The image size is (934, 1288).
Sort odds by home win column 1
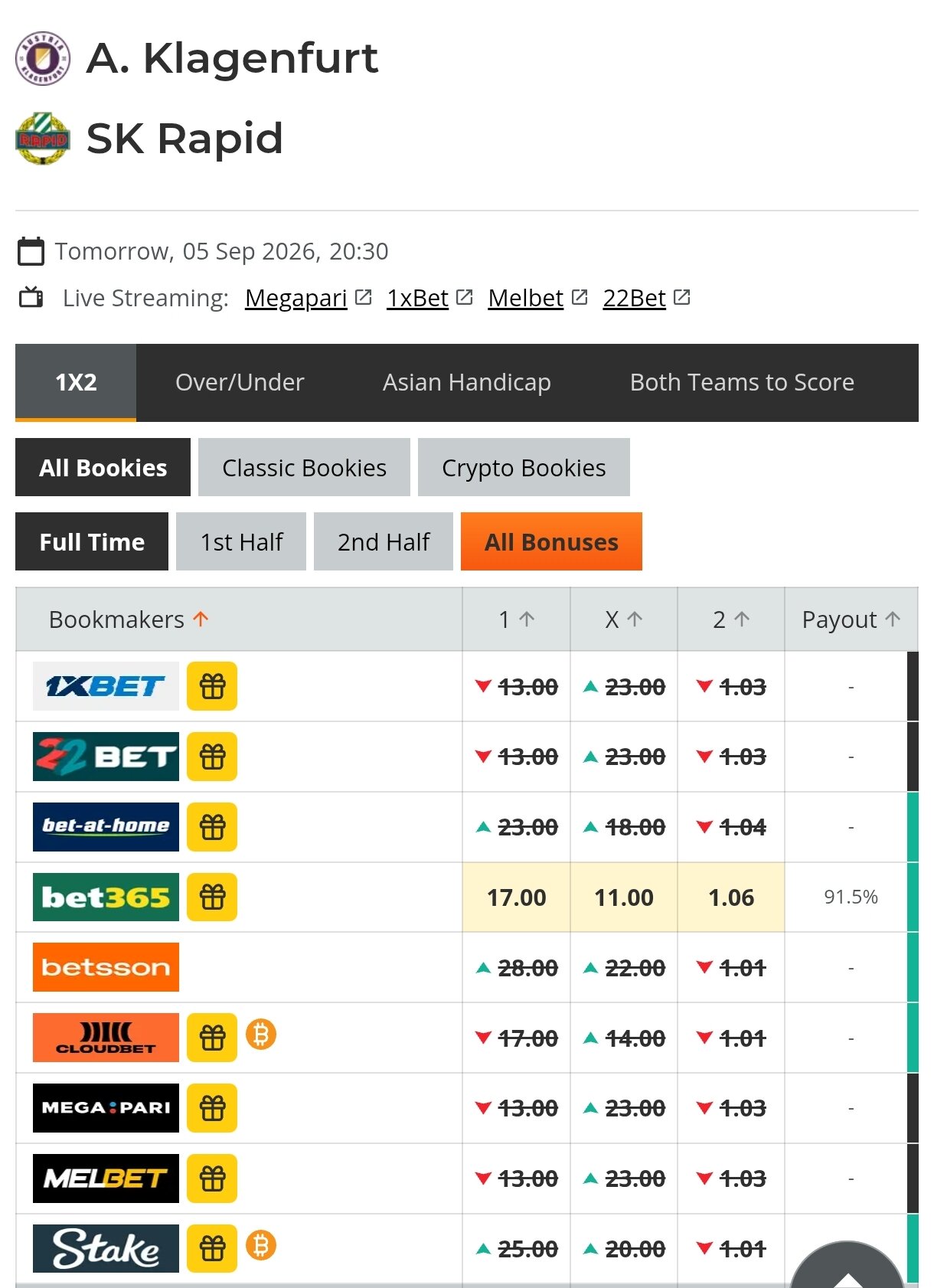[x=516, y=619]
